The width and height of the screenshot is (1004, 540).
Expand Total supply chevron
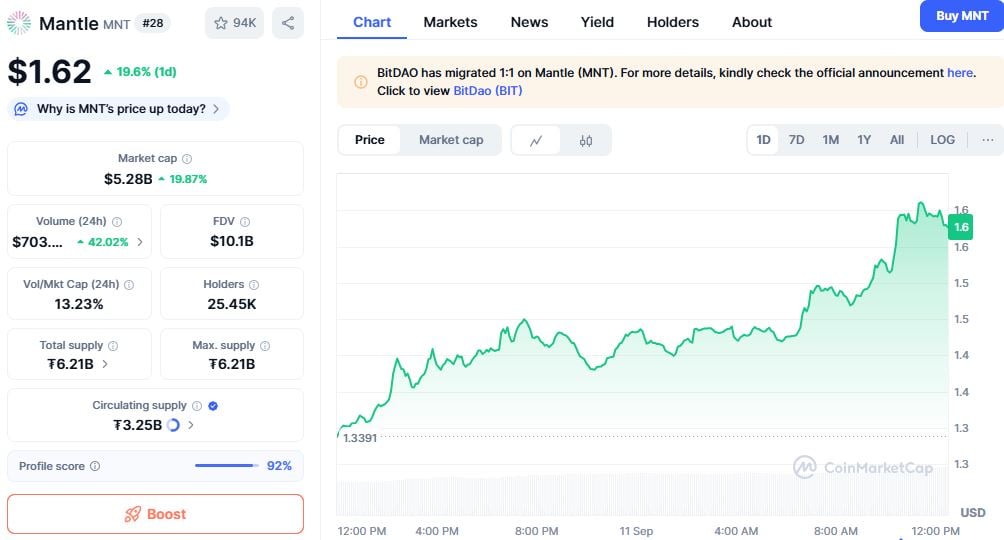tap(105, 364)
